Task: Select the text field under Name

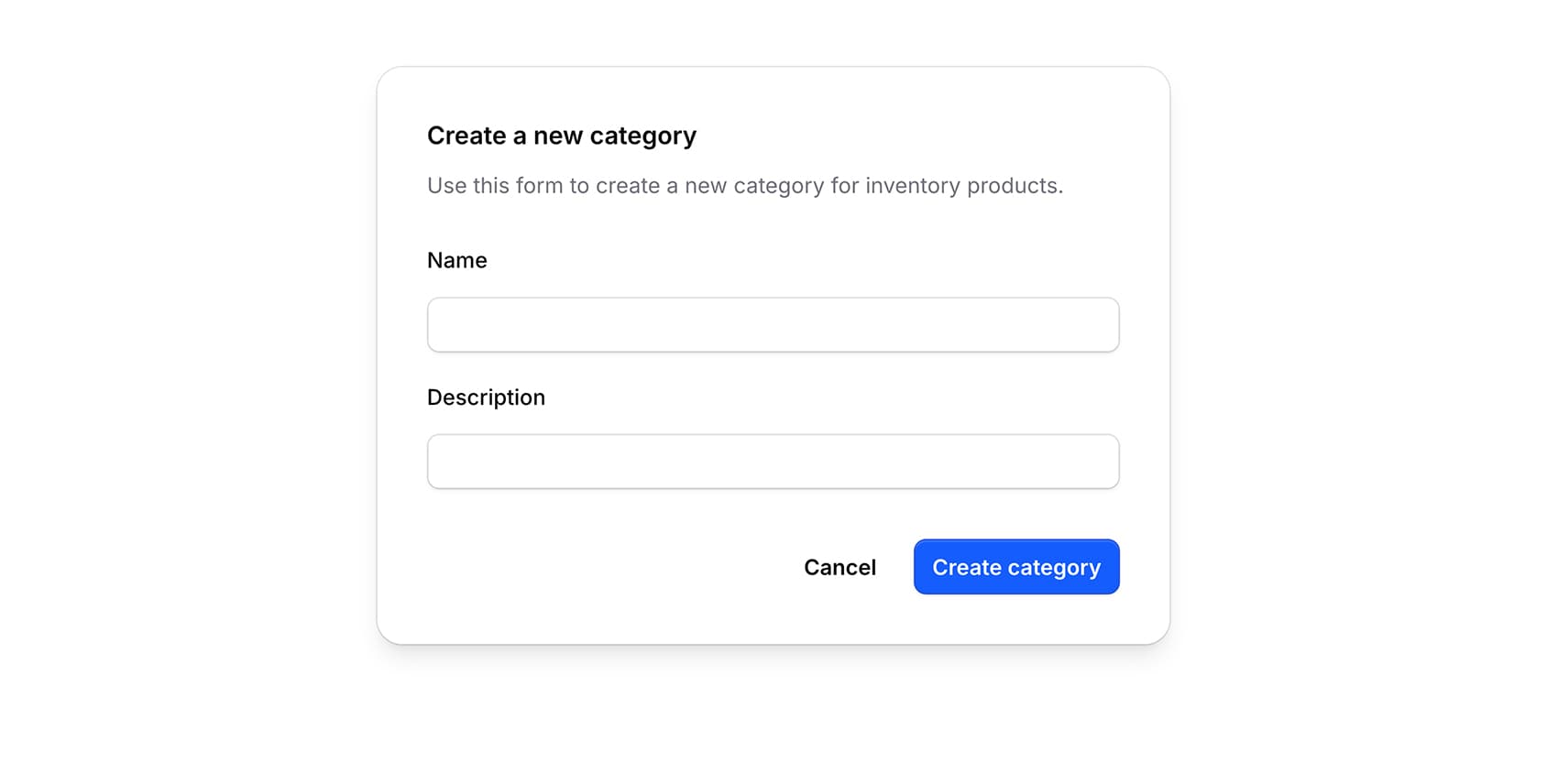Action: 773,324
